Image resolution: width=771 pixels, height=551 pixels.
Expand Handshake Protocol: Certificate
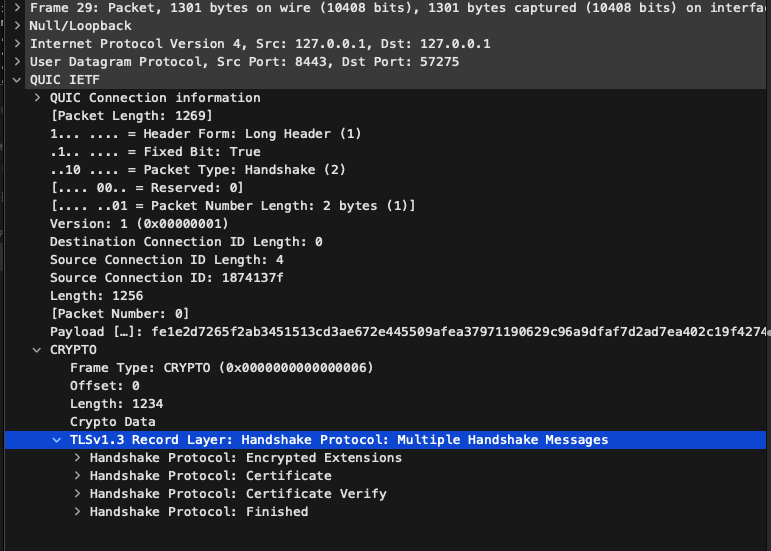coord(77,476)
